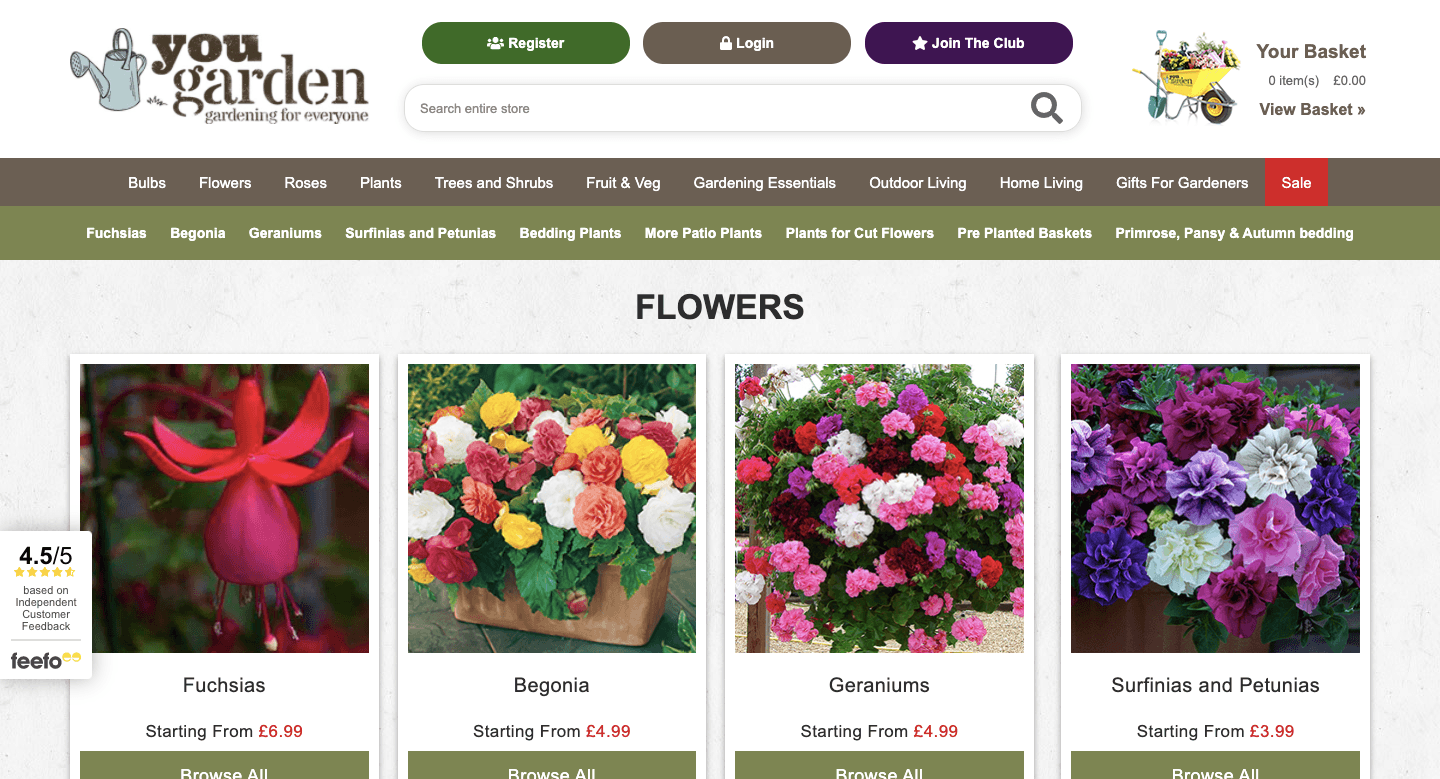Open the Gifts For Gardeners menu

click(1182, 183)
